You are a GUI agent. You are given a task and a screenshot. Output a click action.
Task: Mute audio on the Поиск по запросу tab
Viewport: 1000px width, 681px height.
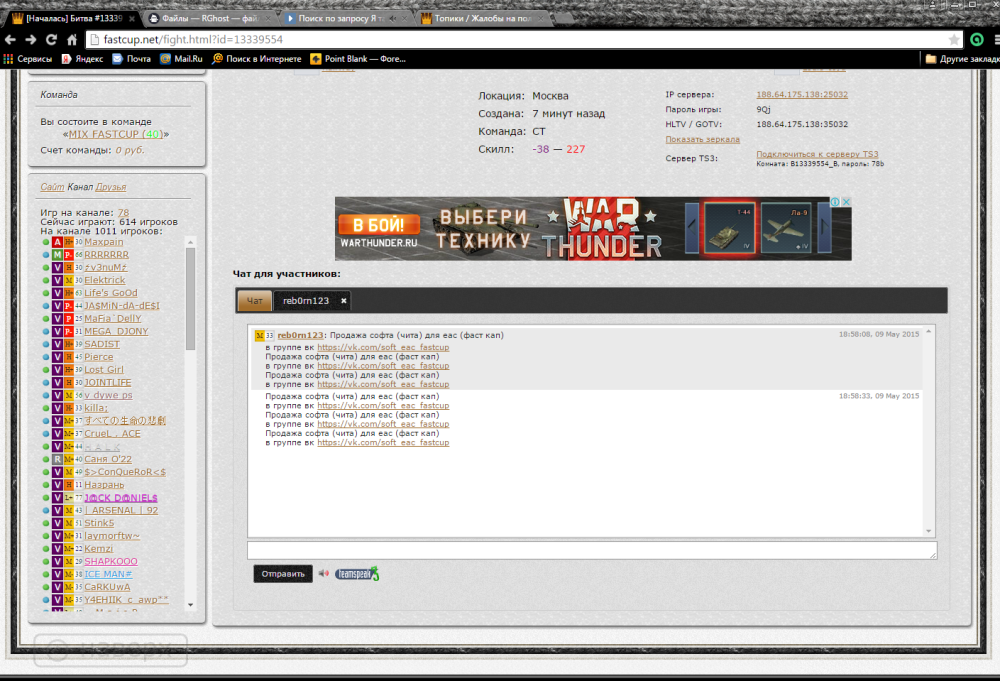pyautogui.click(x=392, y=18)
